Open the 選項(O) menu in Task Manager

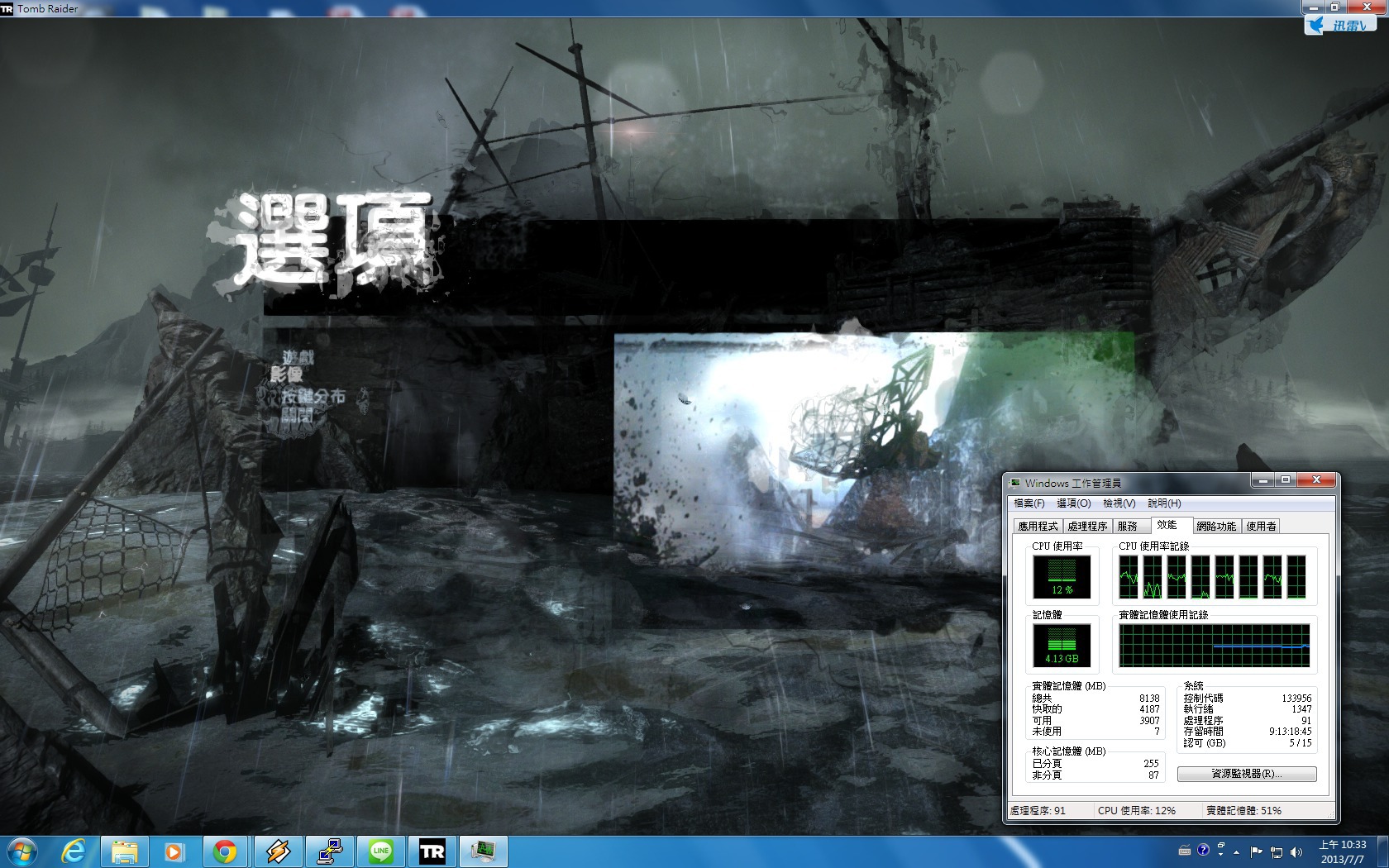tap(1074, 503)
